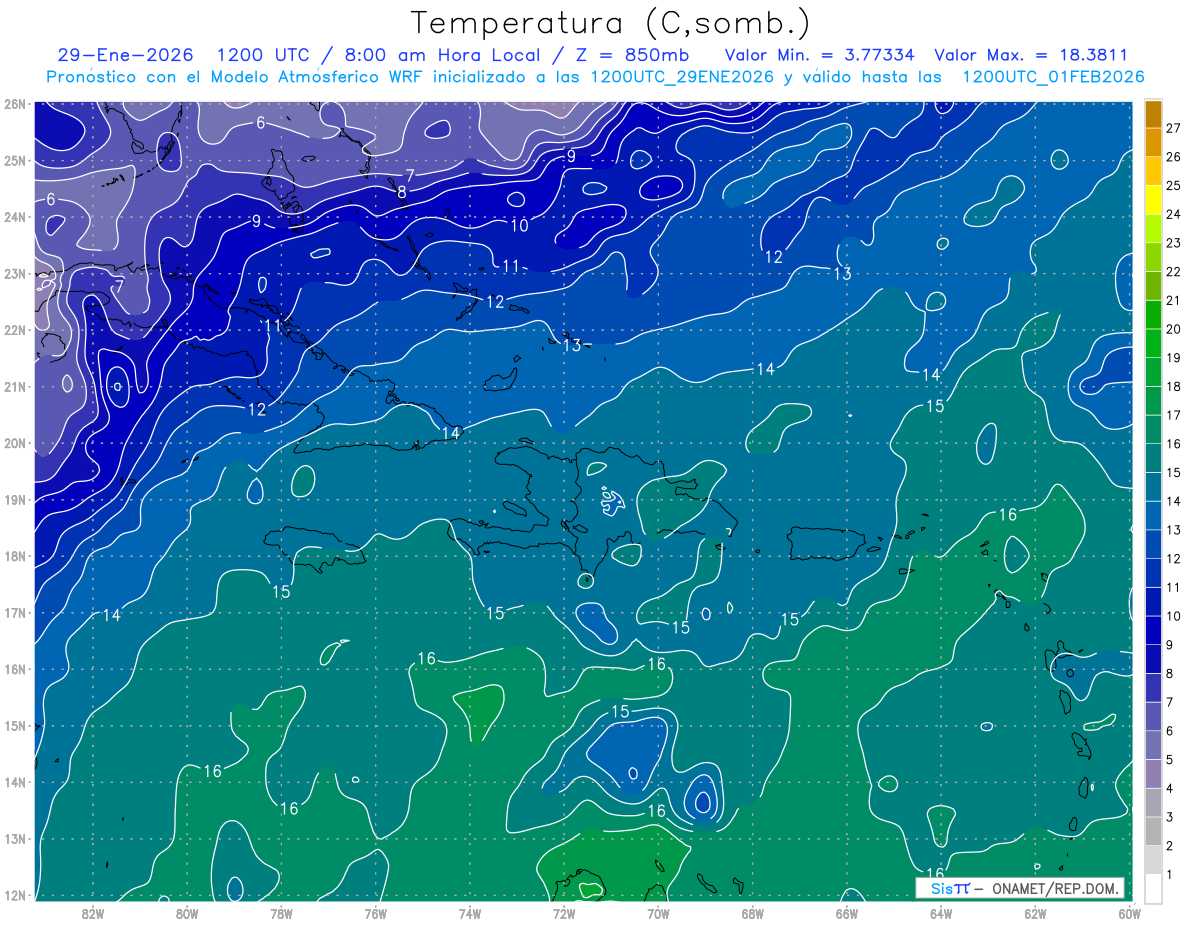Click the '1200UTC_01FEB2026' valid-until text
Screen dimensions: 1200x927
click(x=1053, y=77)
